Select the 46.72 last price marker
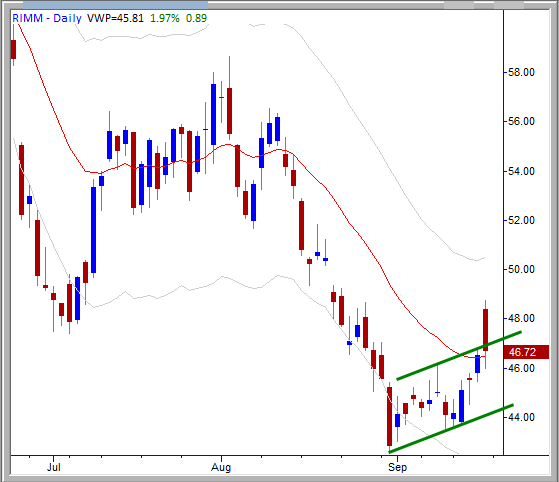The image size is (559, 482). click(526, 352)
